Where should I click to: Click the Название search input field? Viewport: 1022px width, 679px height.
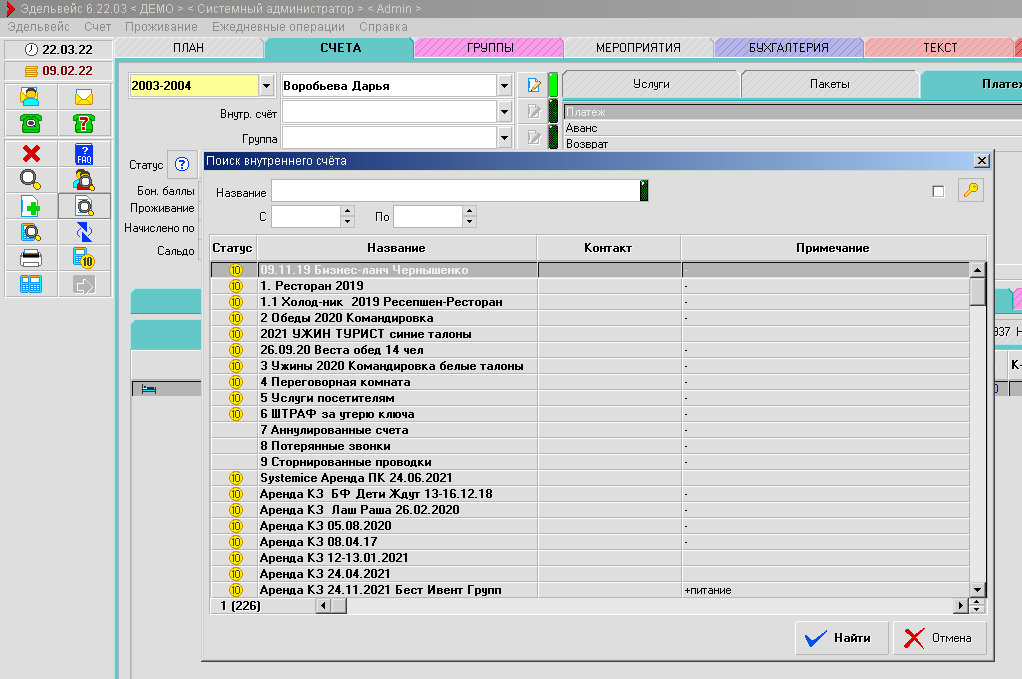pyautogui.click(x=455, y=191)
